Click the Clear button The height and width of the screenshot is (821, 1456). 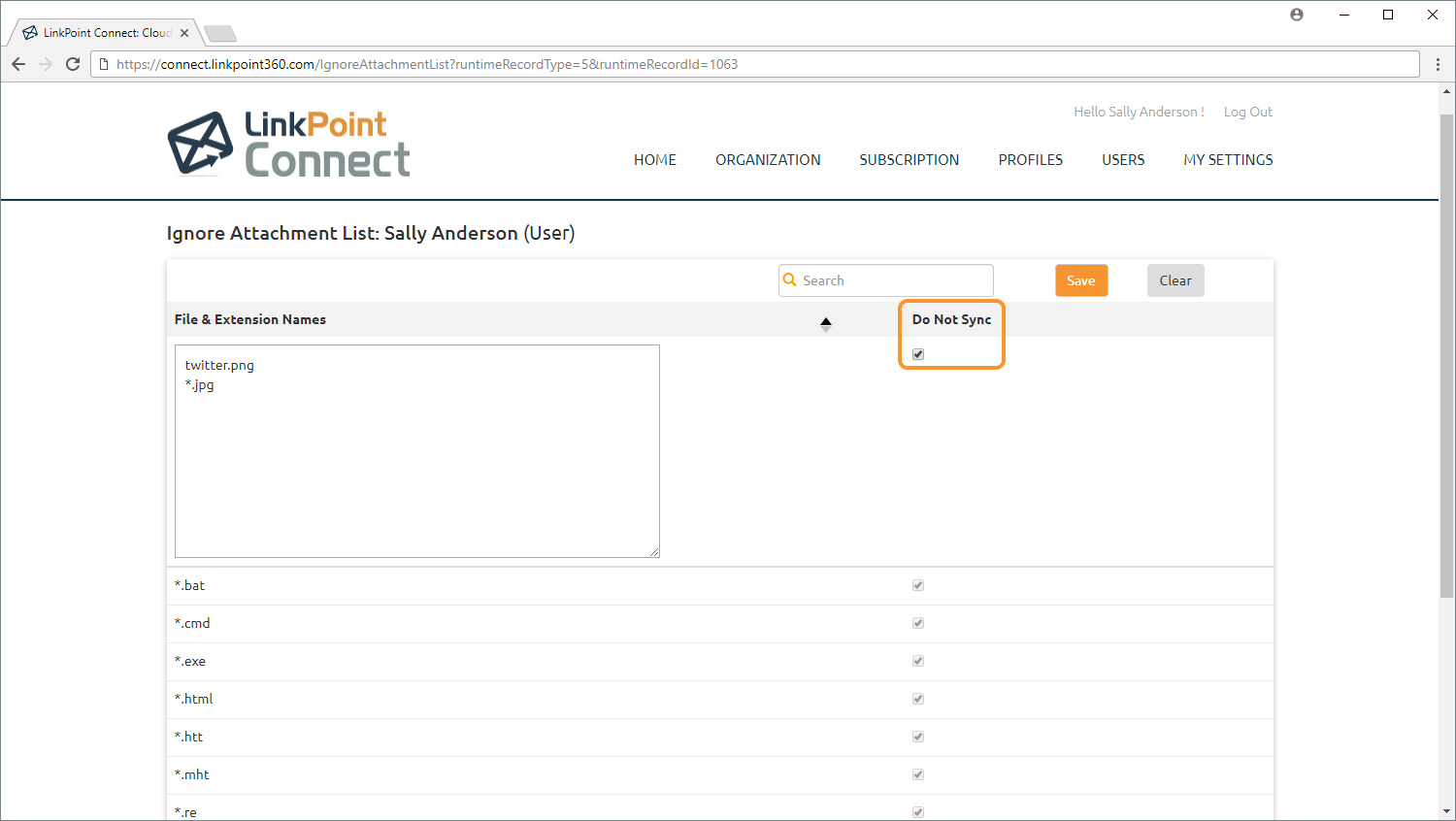pyautogui.click(x=1175, y=280)
